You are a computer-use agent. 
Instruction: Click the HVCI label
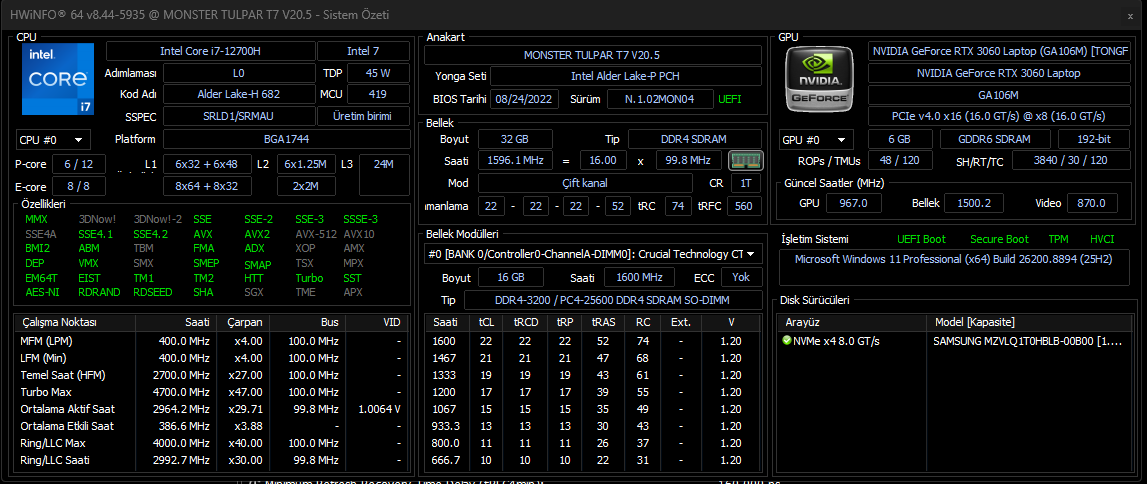click(1102, 239)
